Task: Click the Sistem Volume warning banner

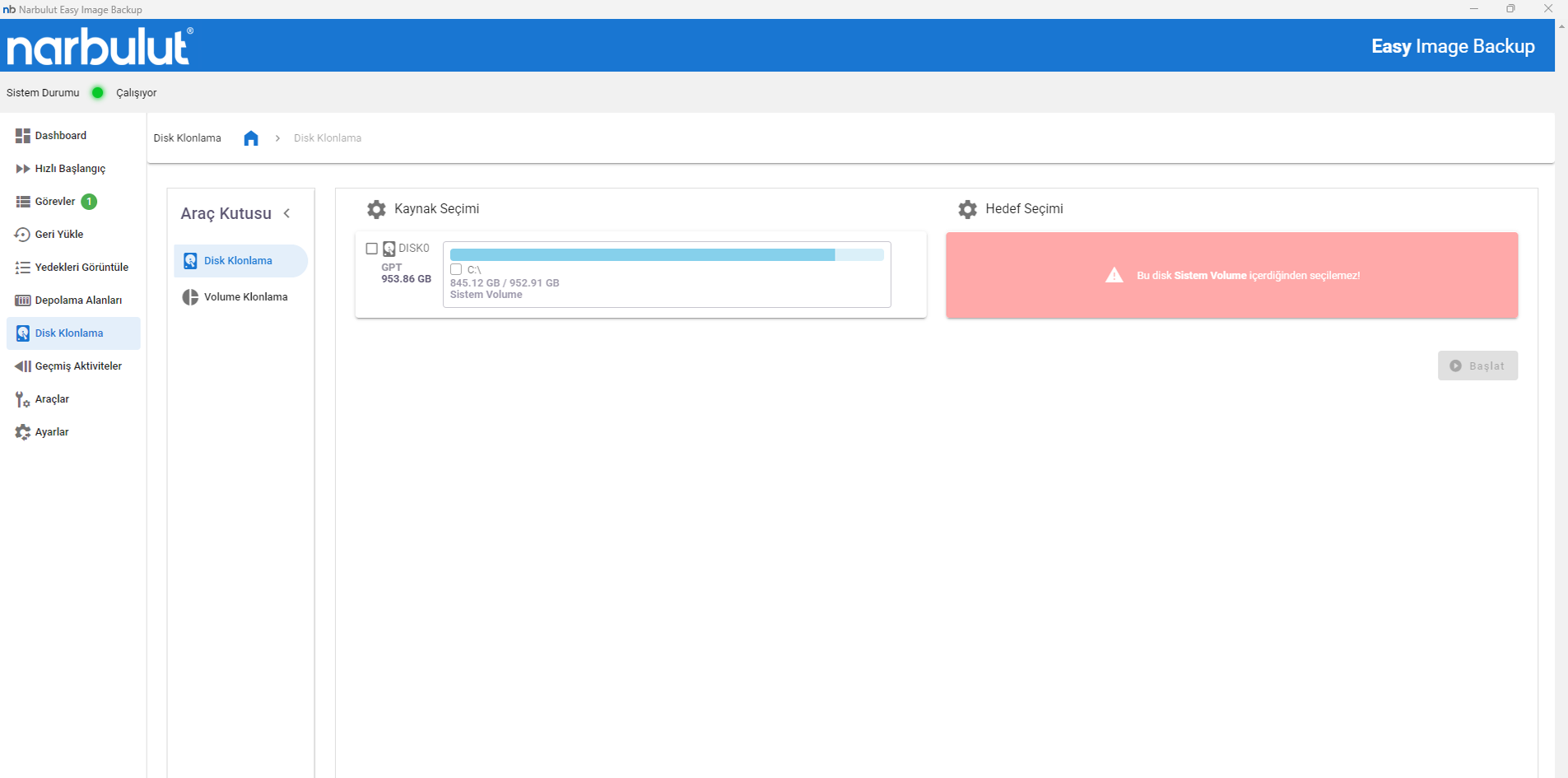Action: (x=1231, y=276)
